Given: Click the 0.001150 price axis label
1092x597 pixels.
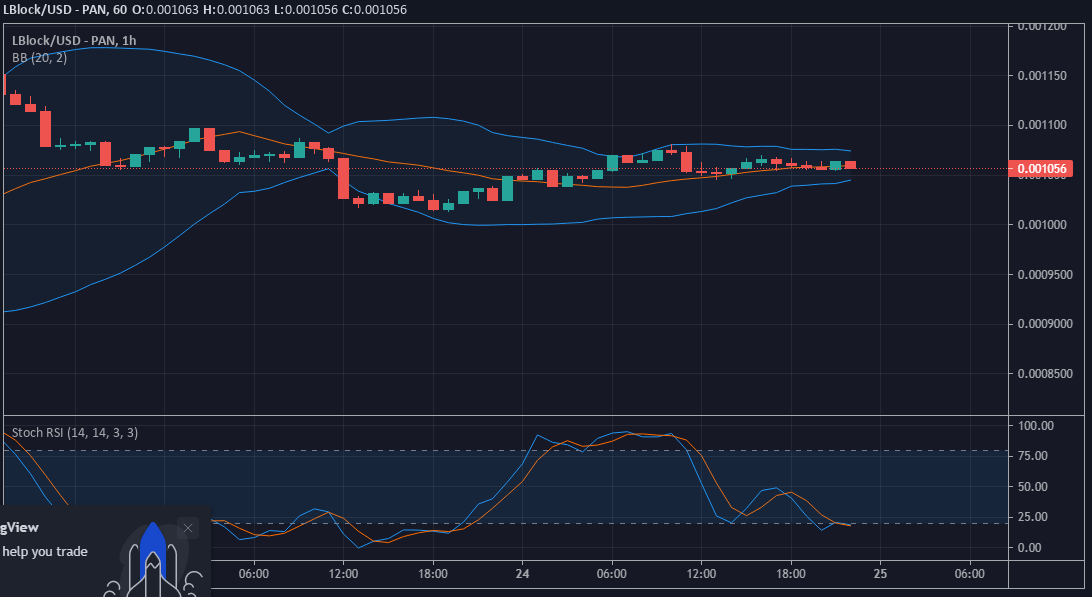Looking at the screenshot, I should point(1042,75).
